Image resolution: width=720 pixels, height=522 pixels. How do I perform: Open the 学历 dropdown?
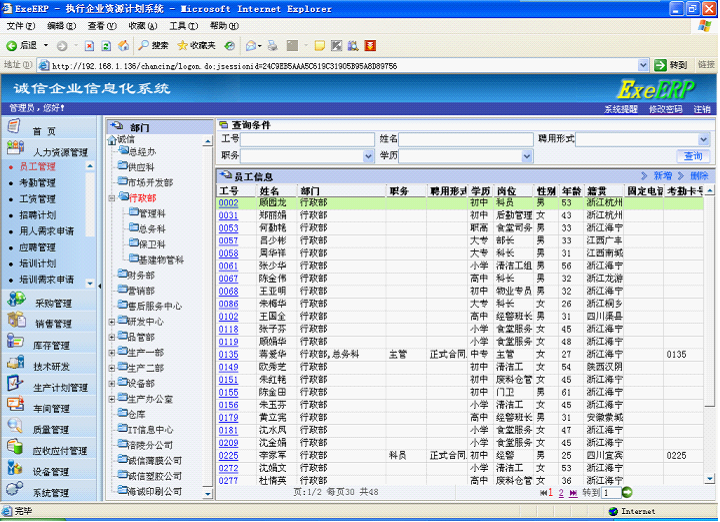coord(527,157)
